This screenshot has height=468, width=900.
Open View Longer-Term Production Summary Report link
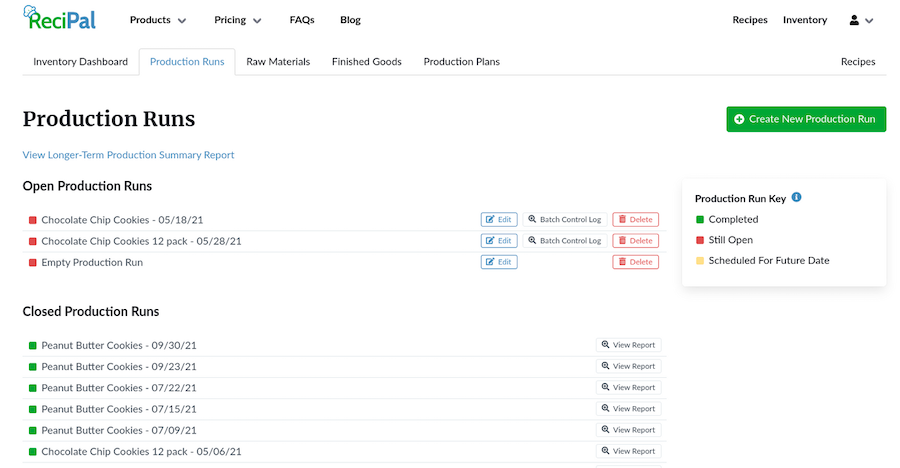pos(128,155)
